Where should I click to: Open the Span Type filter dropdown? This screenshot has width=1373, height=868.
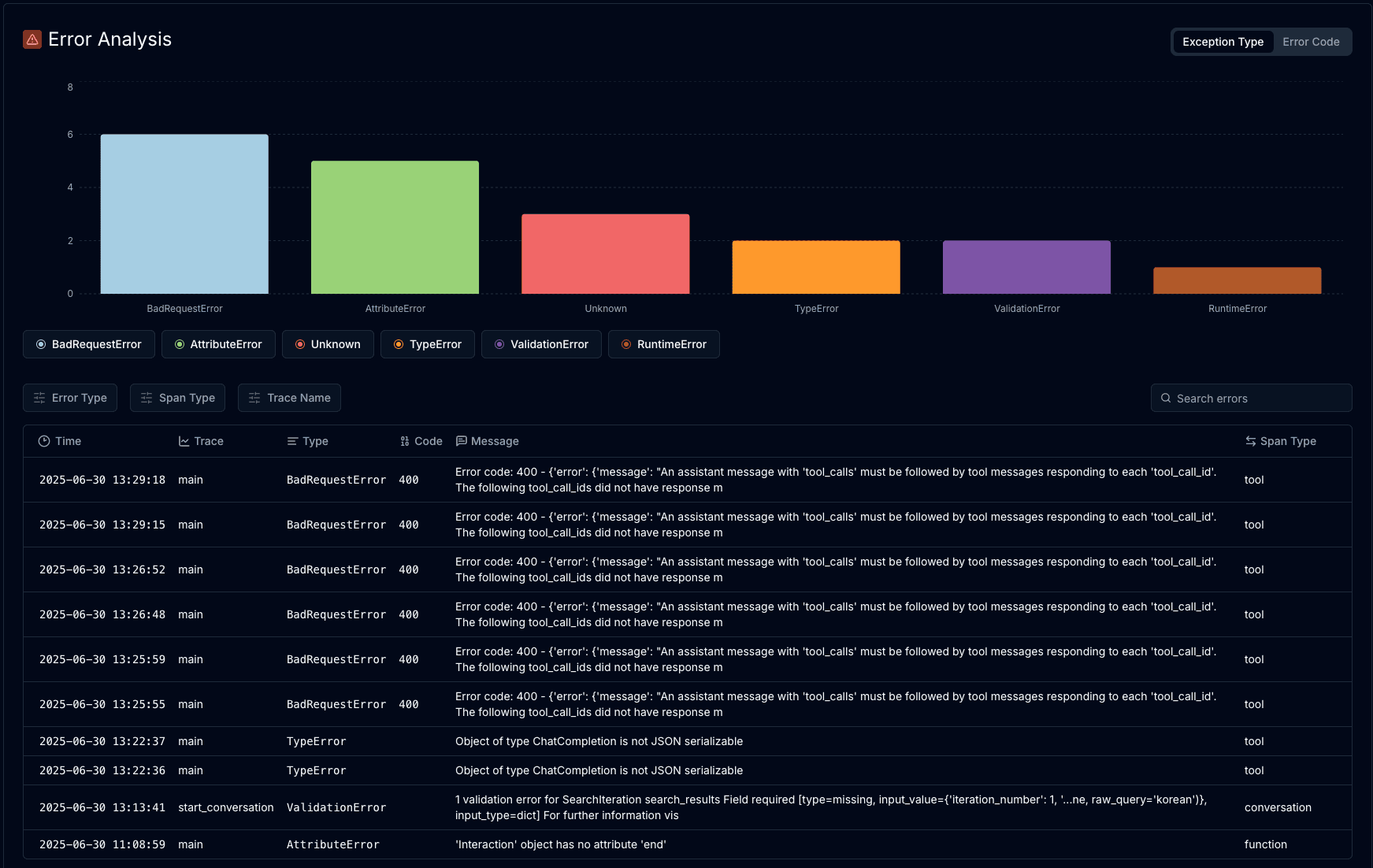pyautogui.click(x=177, y=398)
